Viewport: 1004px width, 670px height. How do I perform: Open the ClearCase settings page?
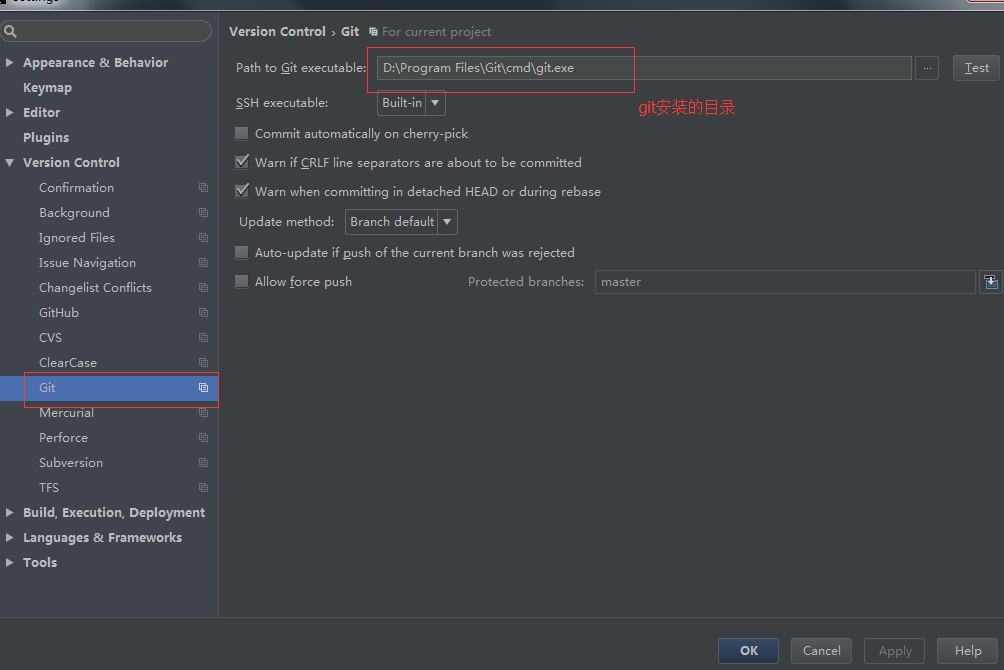click(x=68, y=363)
